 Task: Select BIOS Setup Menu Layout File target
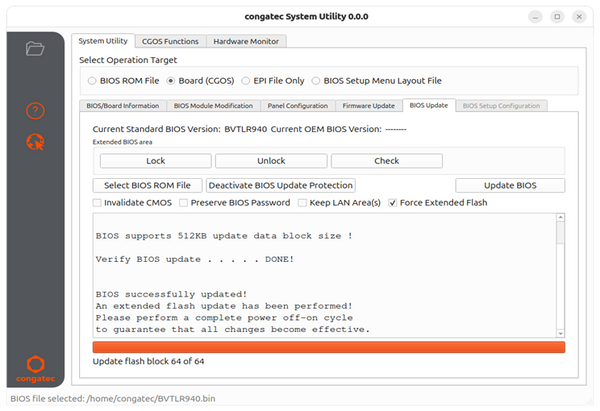(317, 81)
